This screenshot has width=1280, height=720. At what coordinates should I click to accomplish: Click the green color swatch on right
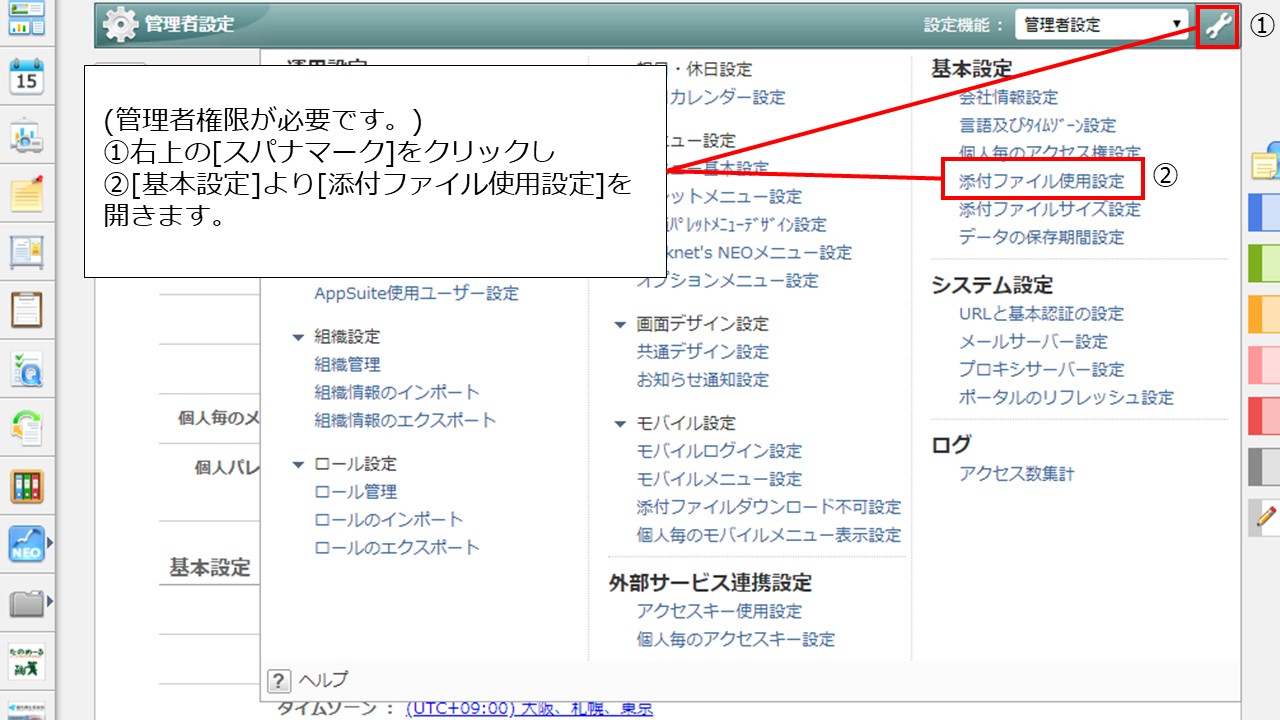point(1264,264)
